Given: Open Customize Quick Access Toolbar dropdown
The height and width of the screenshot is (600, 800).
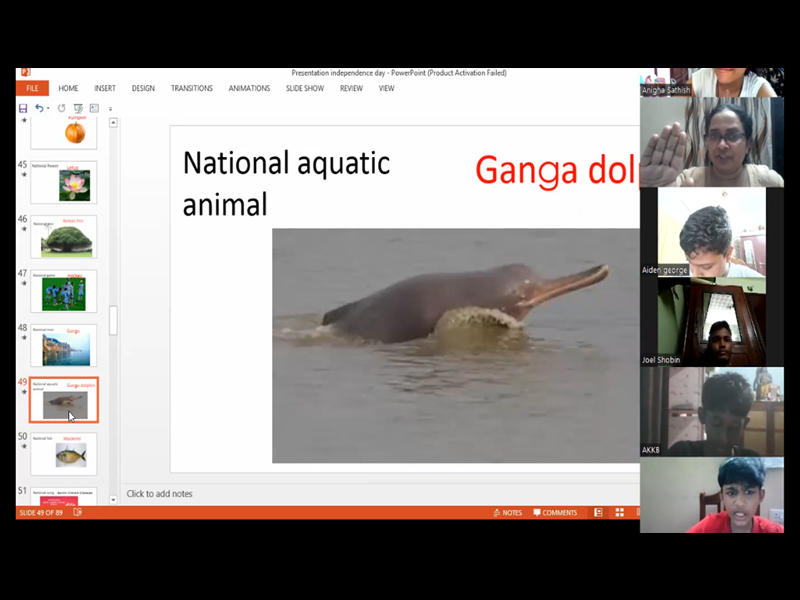Looking at the screenshot, I should click(x=110, y=108).
